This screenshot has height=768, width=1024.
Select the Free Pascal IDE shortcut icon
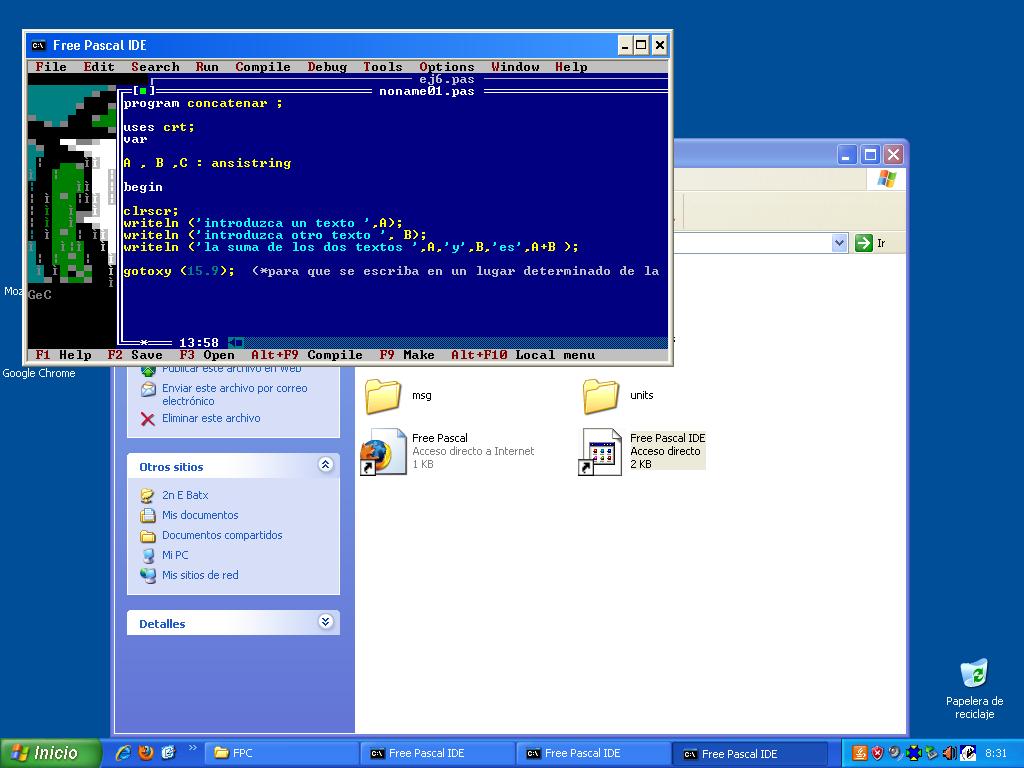click(601, 451)
